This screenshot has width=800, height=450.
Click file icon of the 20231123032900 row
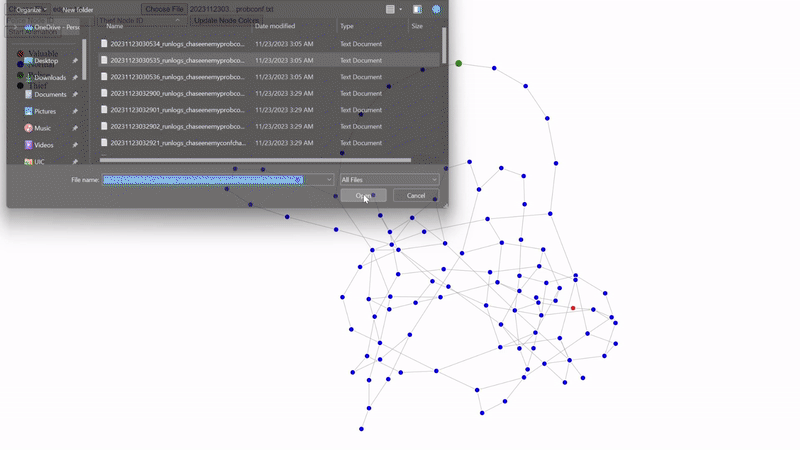[104, 93]
